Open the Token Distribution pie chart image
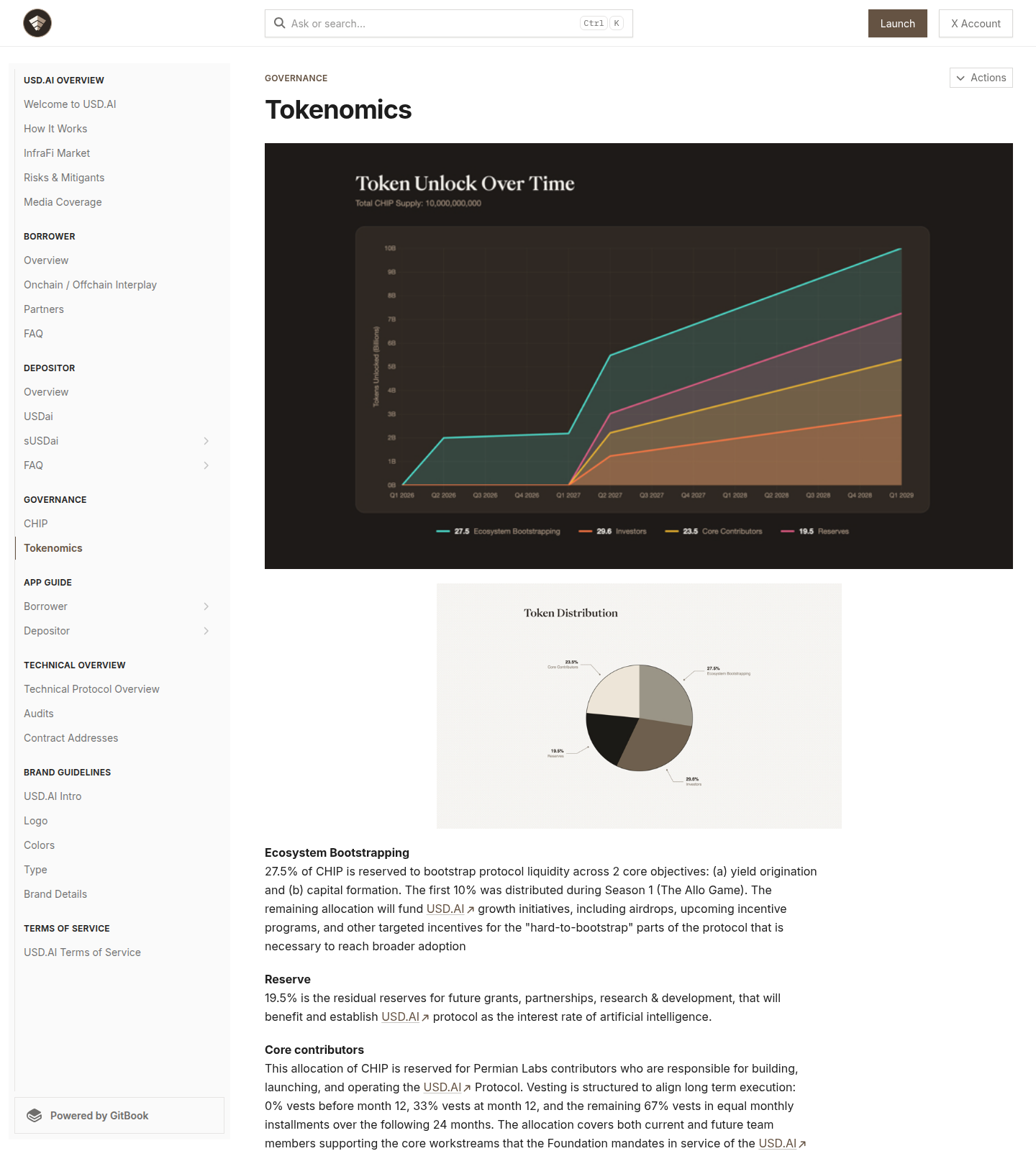Viewport: 1036px width, 1151px height. (639, 706)
